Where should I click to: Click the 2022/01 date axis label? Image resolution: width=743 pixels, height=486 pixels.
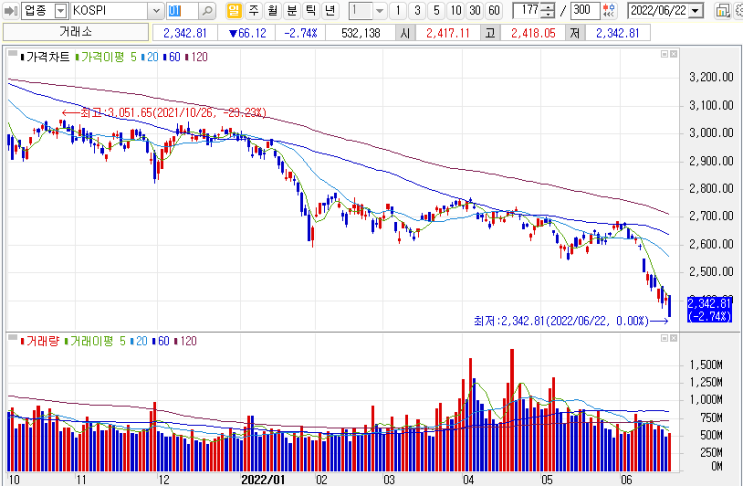click(x=263, y=479)
